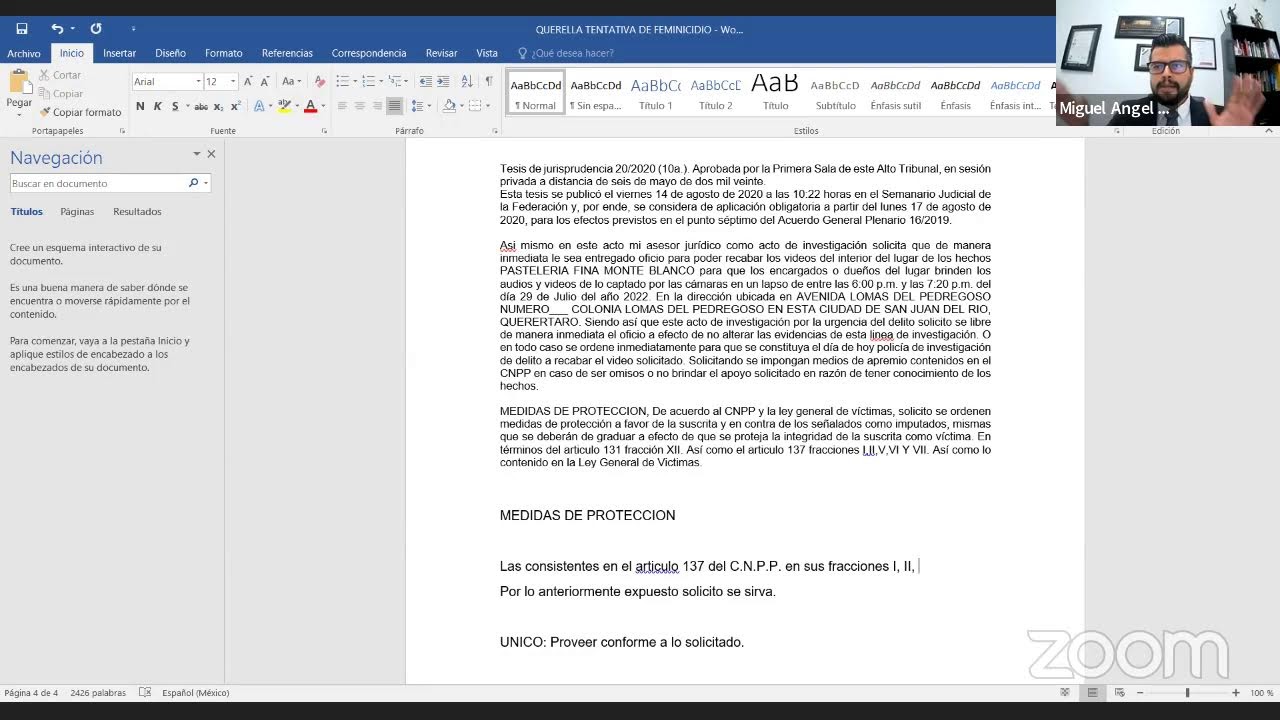
Task: Toggle show paragraph marks (¶)
Action: pos(489,81)
